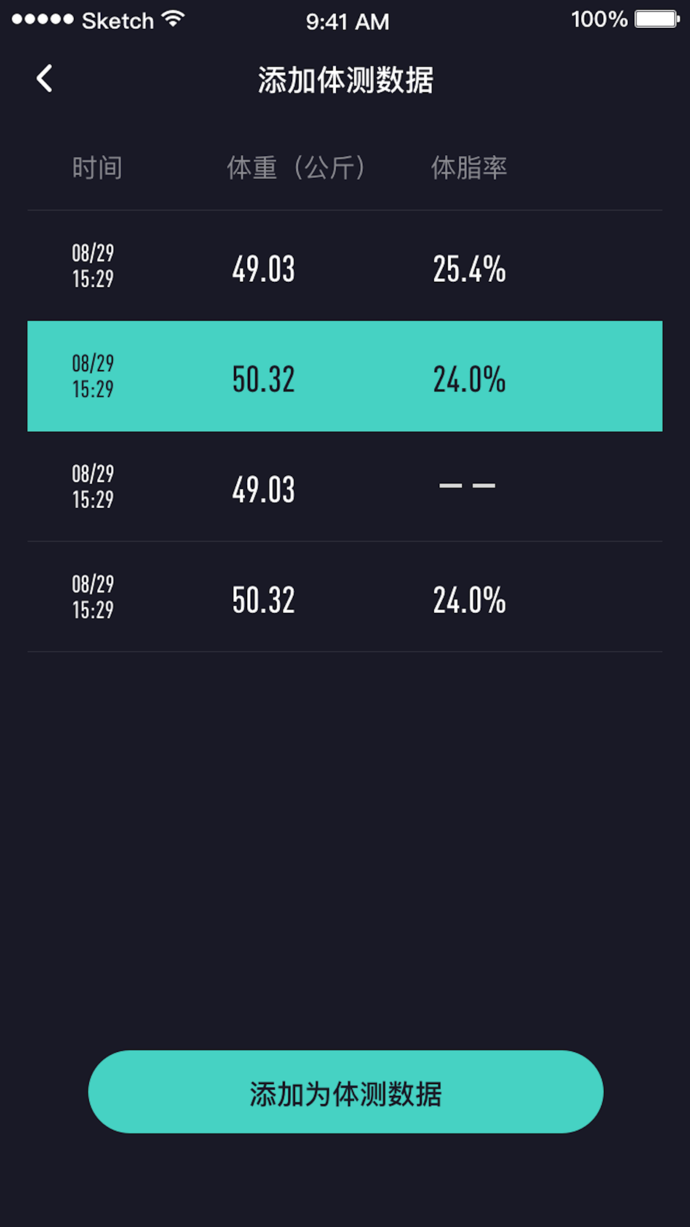Tap the back arrow icon
The image size is (690, 1227).
44,79
